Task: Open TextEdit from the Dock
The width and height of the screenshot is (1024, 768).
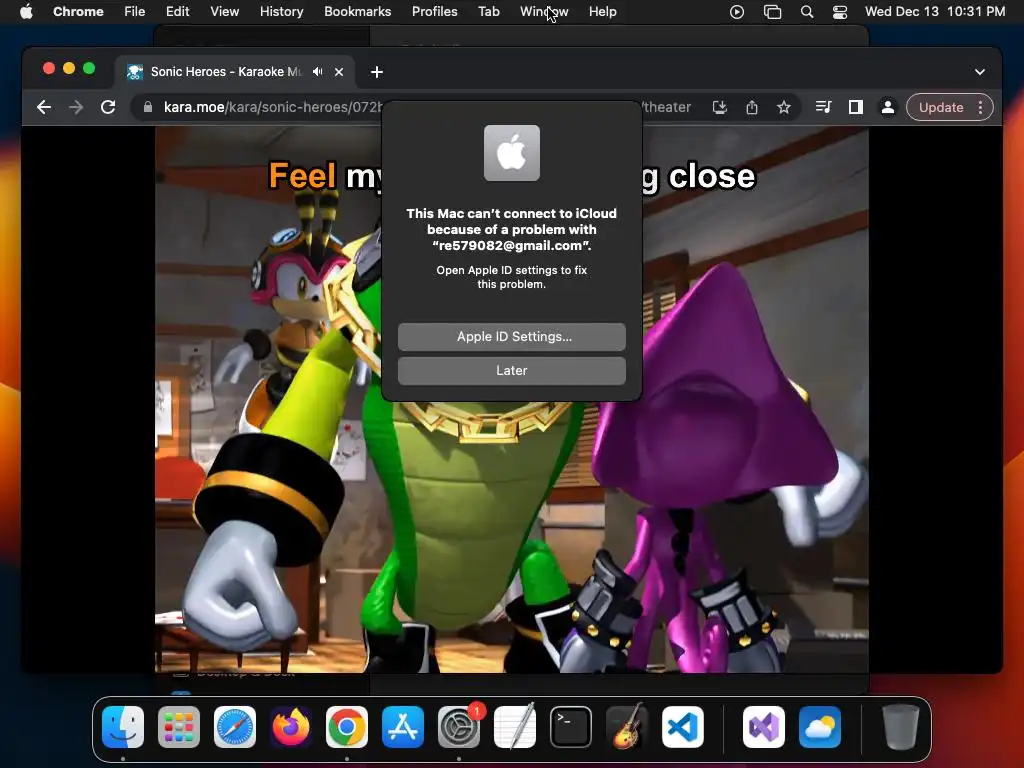Action: pyautogui.click(x=515, y=727)
